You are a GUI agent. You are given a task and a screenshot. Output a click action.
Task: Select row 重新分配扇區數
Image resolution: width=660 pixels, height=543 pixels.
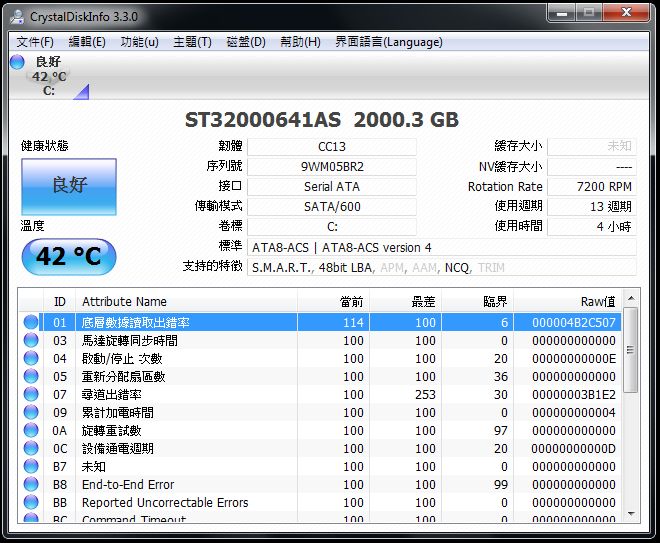tap(320, 376)
